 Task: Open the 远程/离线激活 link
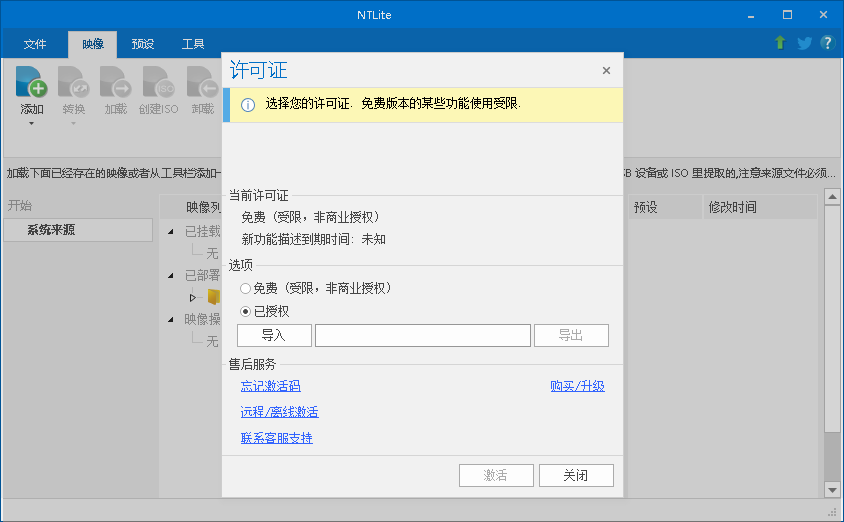[x=279, y=412]
